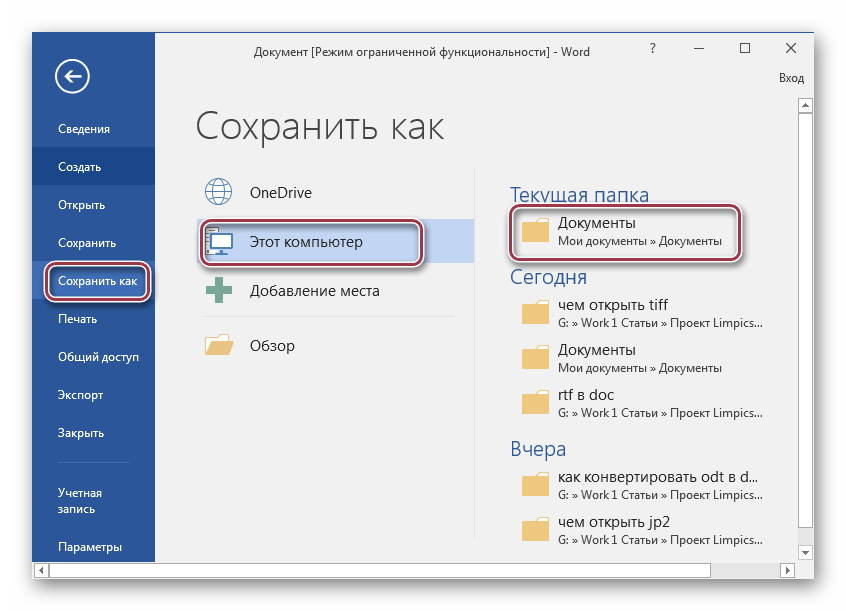This screenshot has width=846, height=611.
Task: Click the Вход sign-in link
Action: (x=791, y=77)
